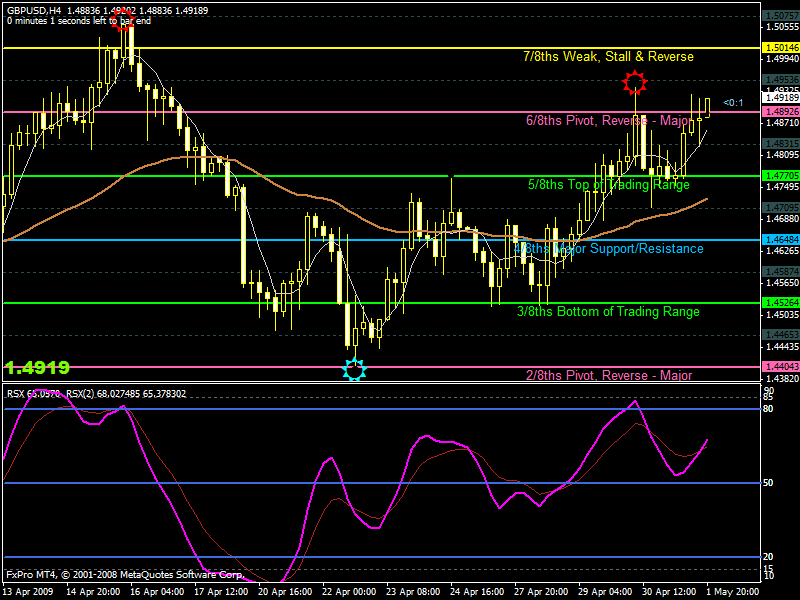
Task: Click the 23 Apr 08:00 time label
Action: tap(413, 592)
